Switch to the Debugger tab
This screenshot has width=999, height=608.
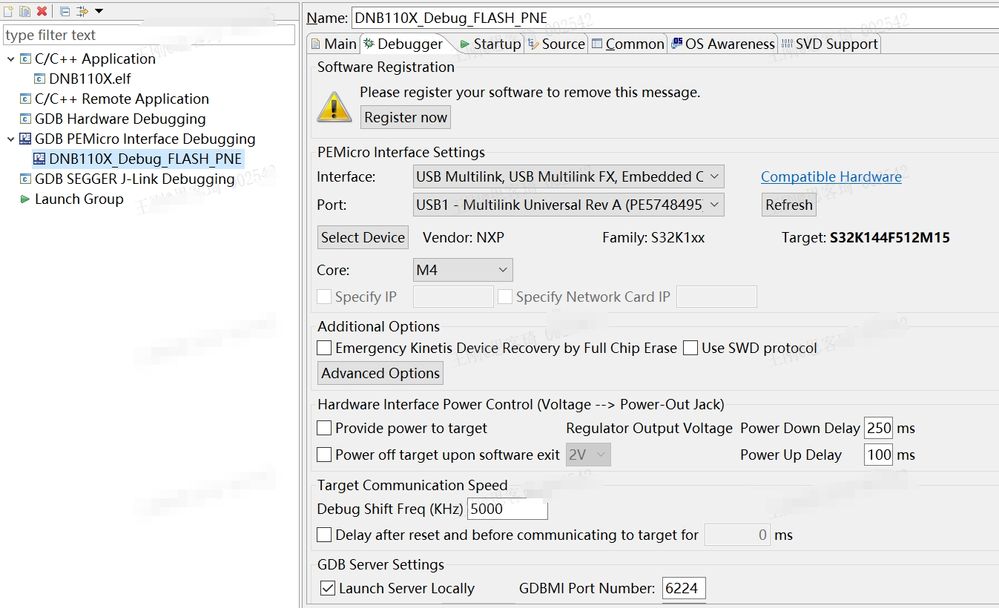(403, 44)
